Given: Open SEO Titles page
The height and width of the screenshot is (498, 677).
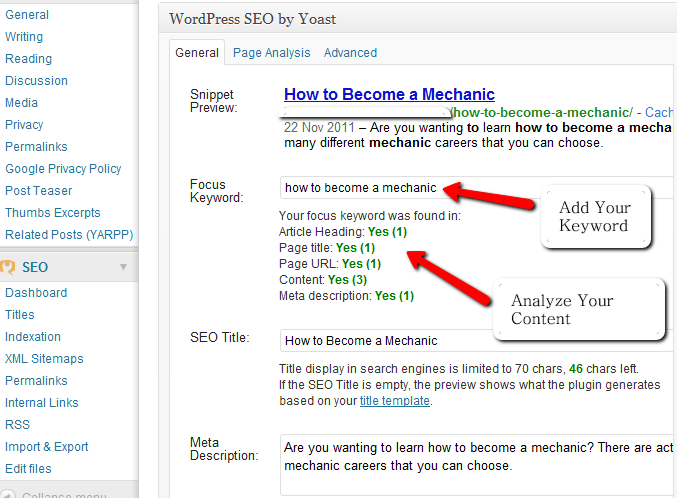Looking at the screenshot, I should pos(20,315).
